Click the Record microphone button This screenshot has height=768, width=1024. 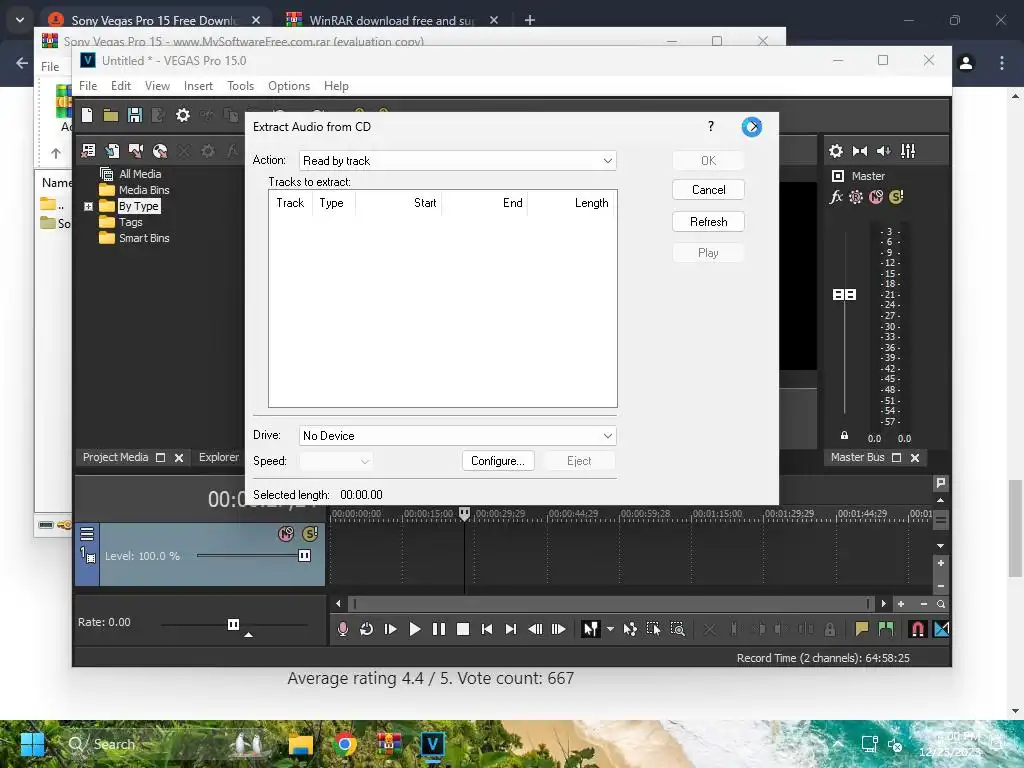coord(343,629)
